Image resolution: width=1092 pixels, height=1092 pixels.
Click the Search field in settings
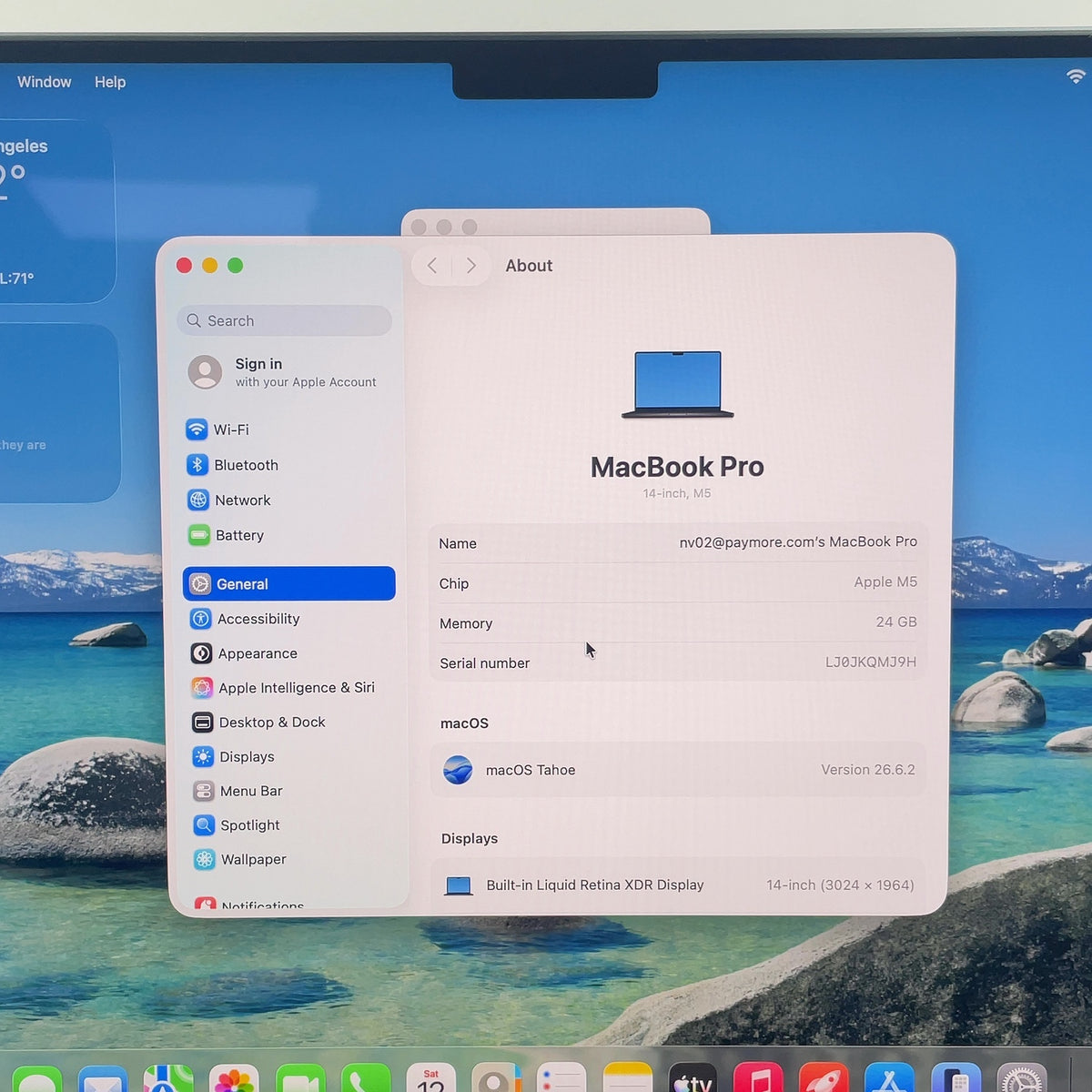point(285,320)
